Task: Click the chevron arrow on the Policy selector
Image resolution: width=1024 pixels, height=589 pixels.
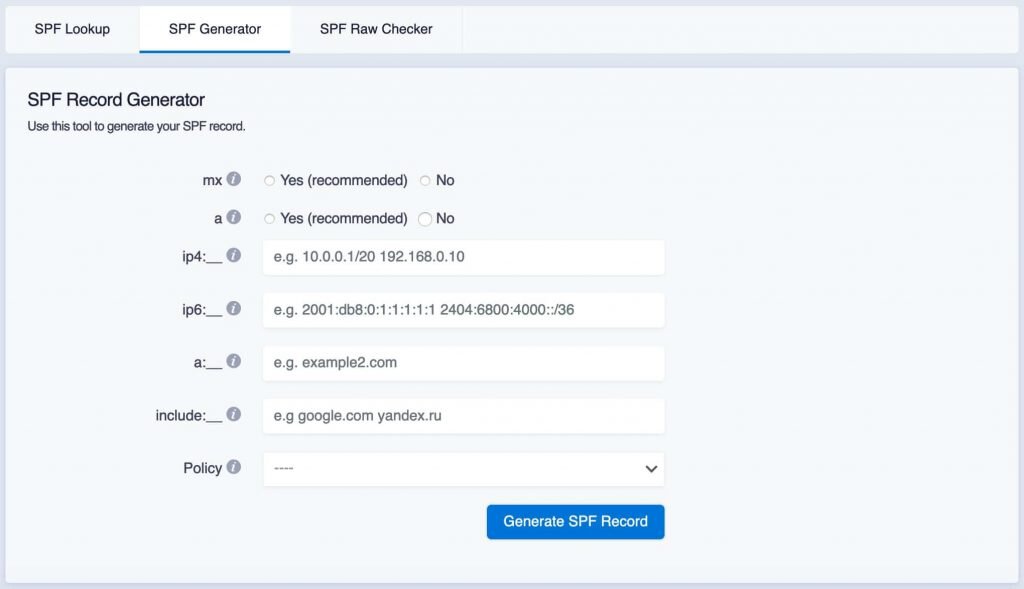Action: [652, 468]
